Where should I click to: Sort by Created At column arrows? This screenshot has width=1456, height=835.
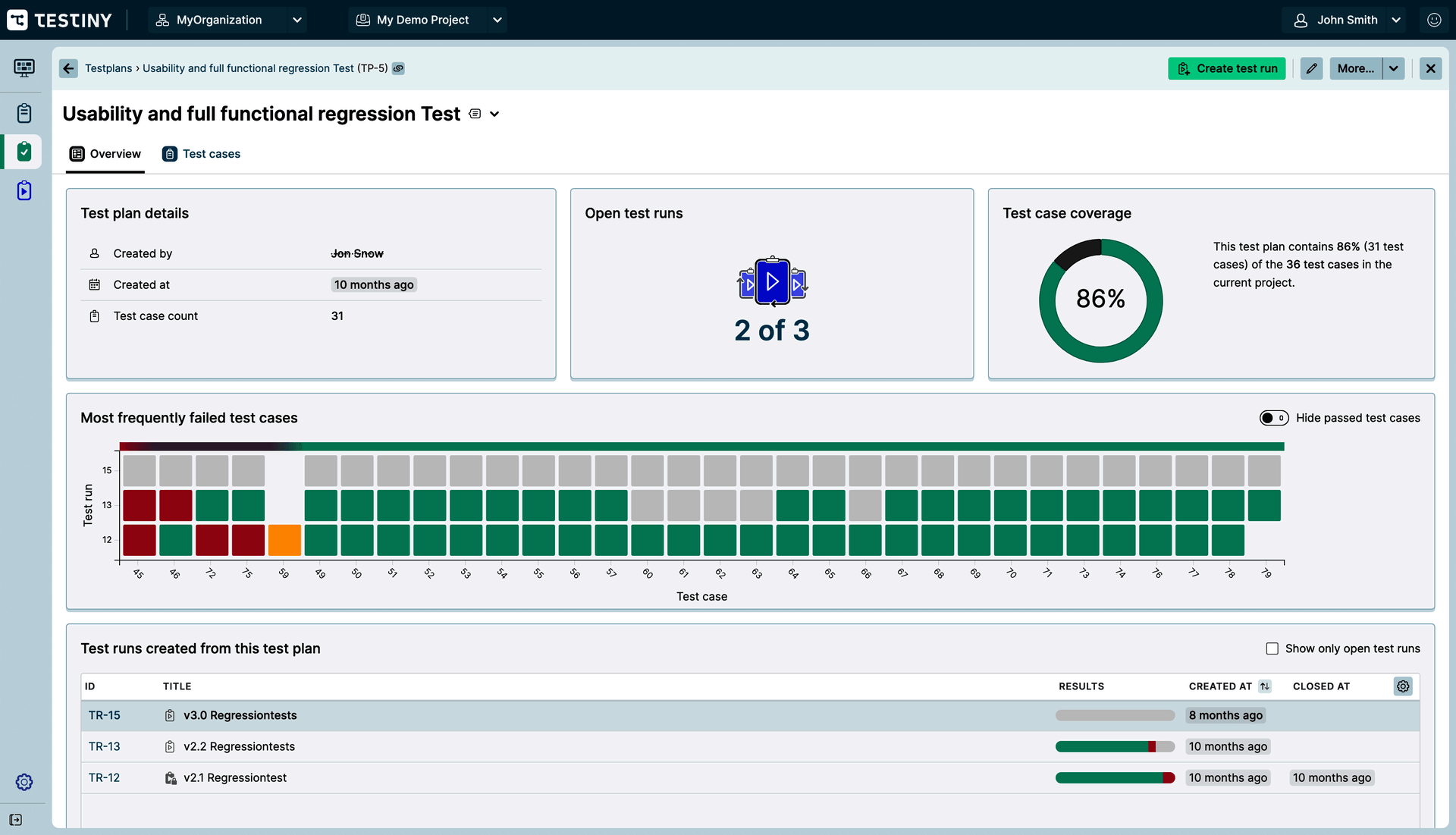[1264, 686]
